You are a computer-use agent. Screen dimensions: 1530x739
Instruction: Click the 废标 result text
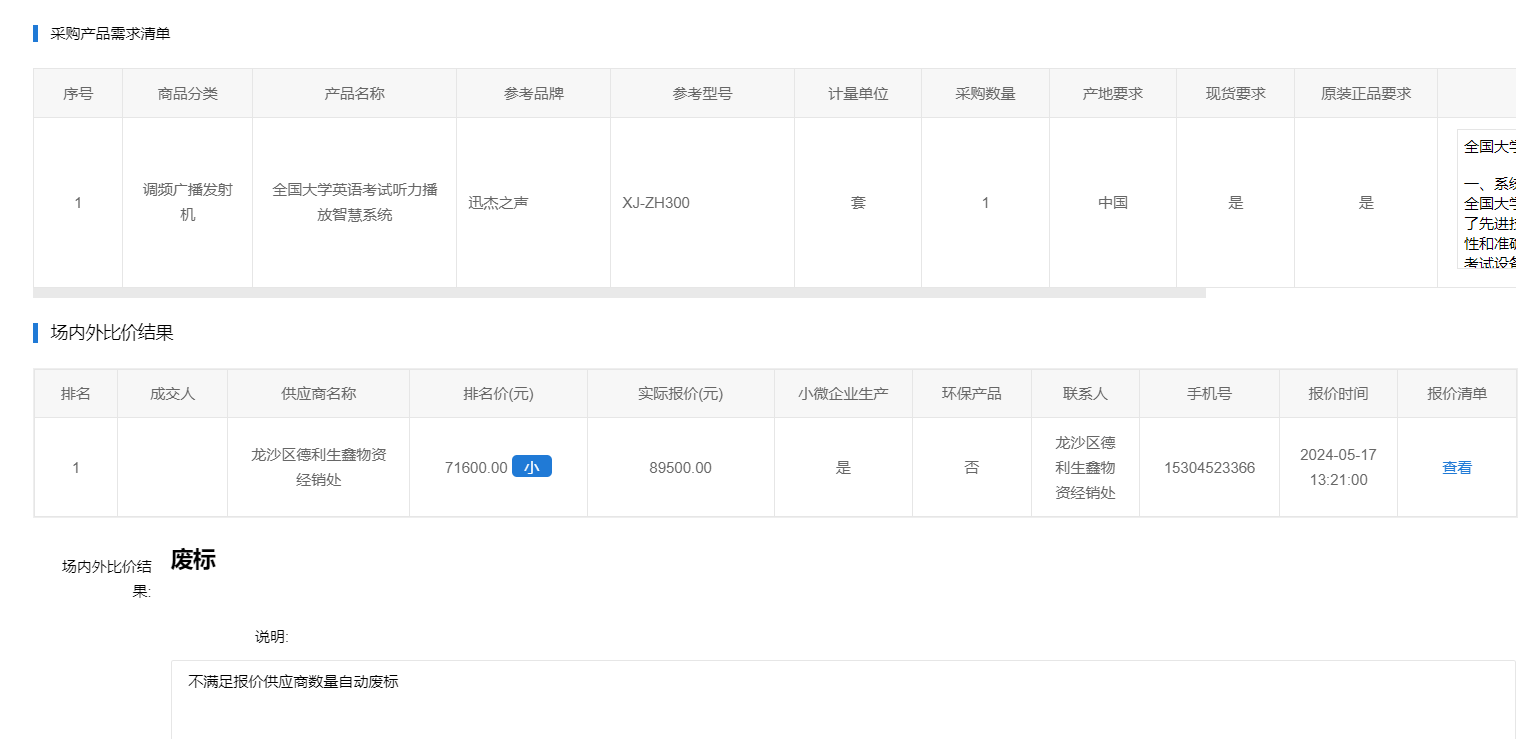pyautogui.click(x=193, y=560)
